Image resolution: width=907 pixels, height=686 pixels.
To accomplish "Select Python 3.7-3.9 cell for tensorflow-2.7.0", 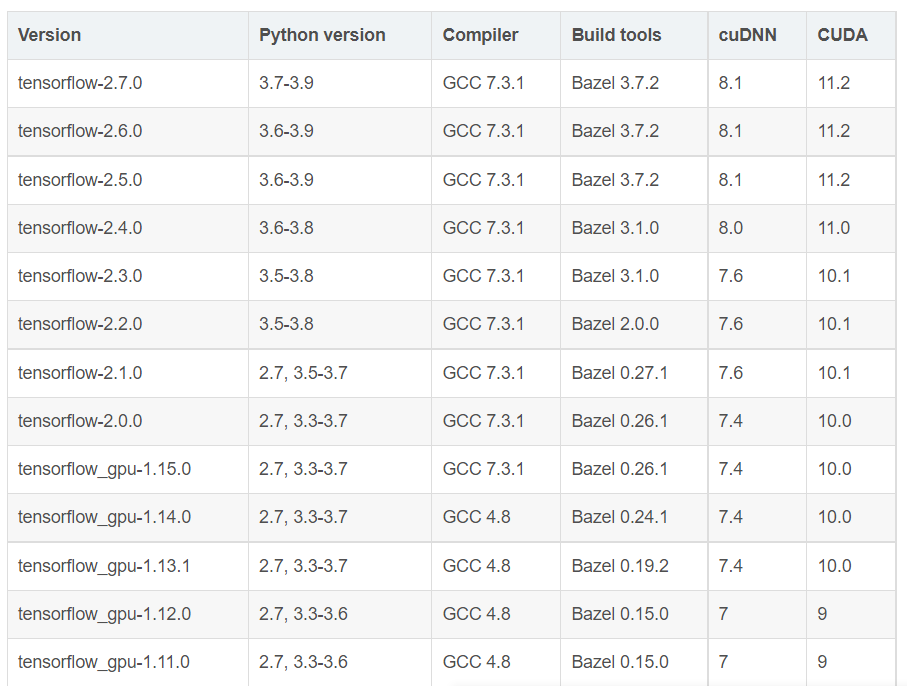I will click(x=286, y=83).
